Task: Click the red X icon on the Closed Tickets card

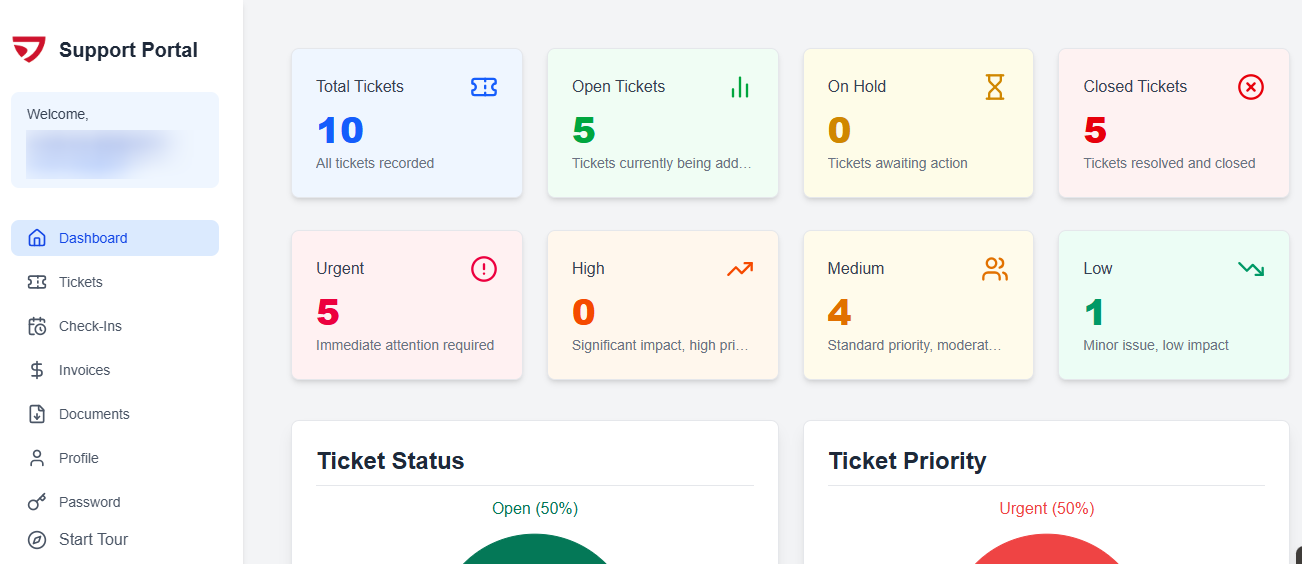Action: [x=1251, y=87]
